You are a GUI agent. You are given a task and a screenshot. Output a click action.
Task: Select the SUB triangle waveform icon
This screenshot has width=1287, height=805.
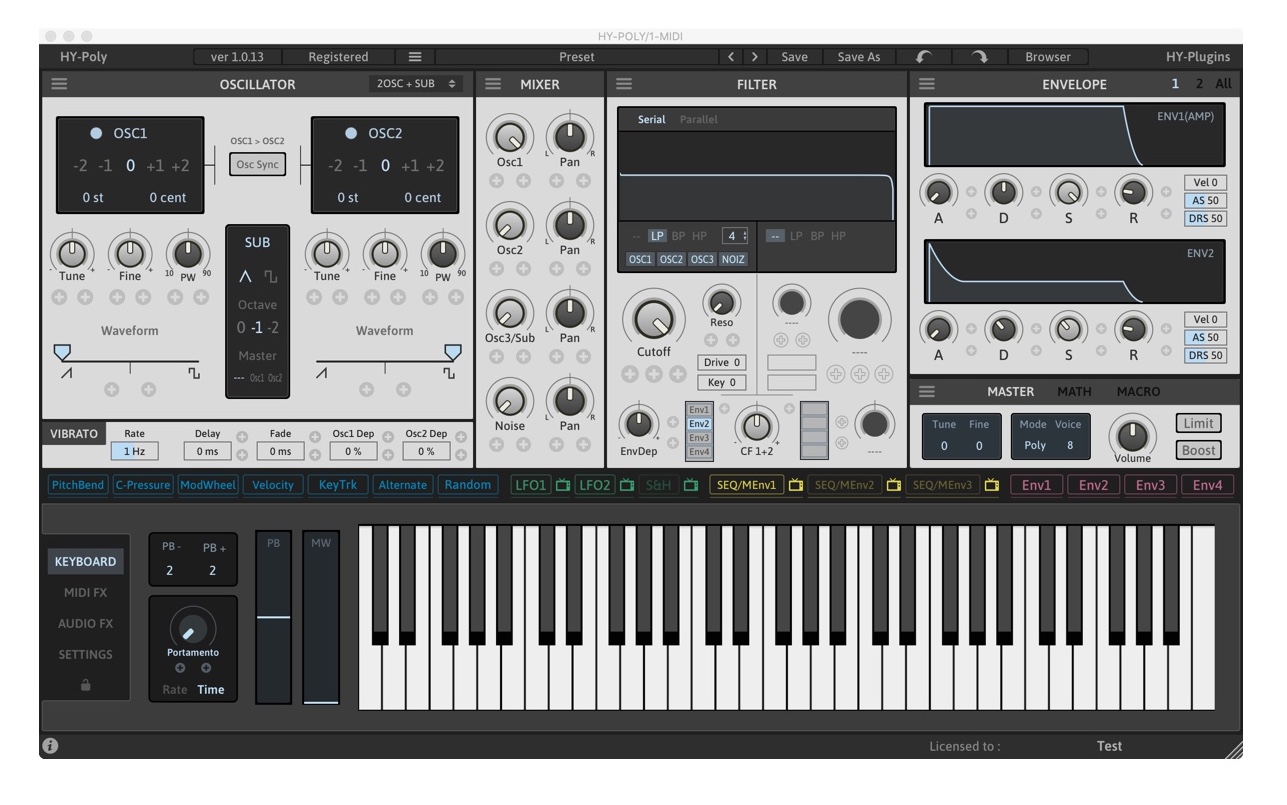[245, 277]
